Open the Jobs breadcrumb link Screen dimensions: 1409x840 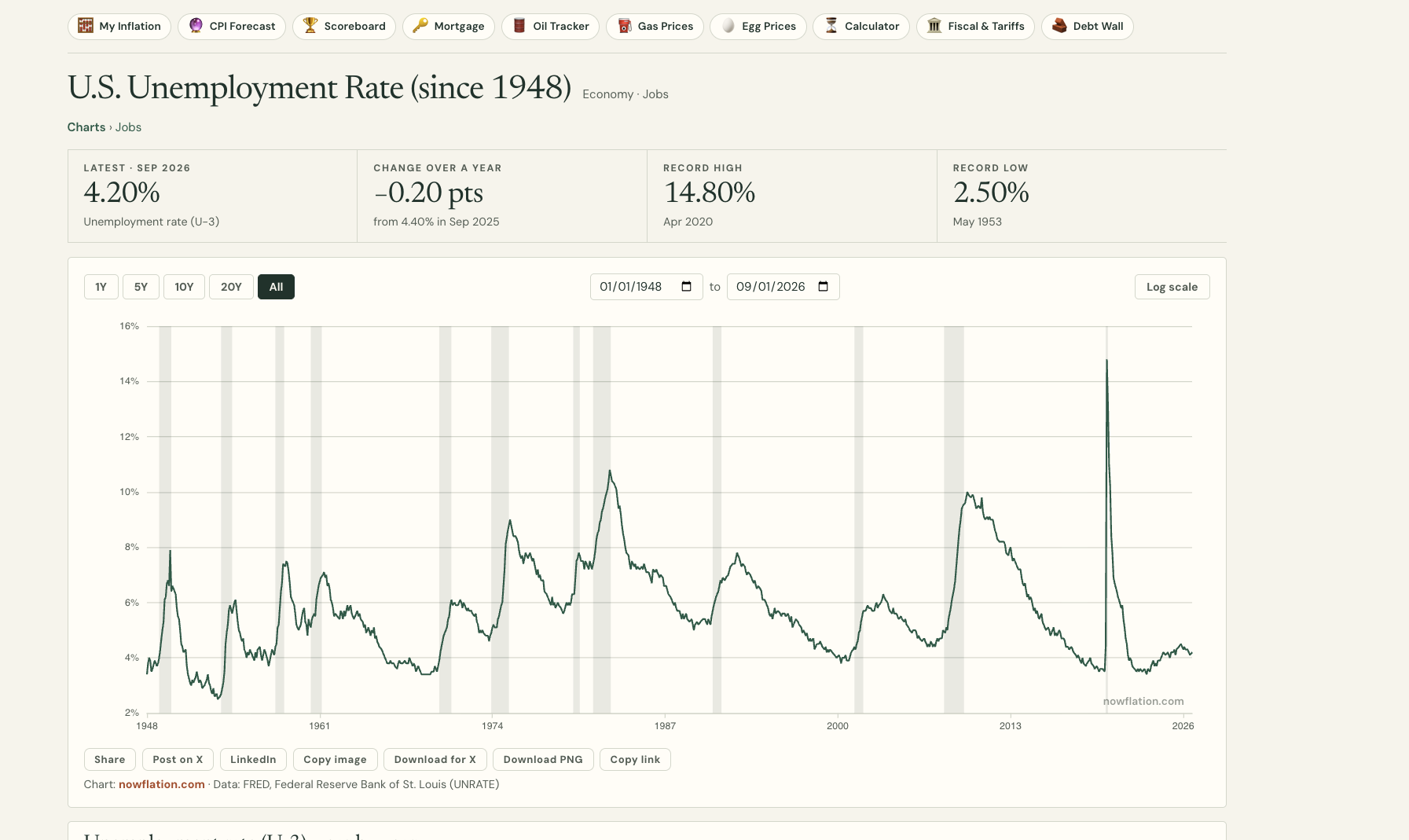click(x=128, y=127)
